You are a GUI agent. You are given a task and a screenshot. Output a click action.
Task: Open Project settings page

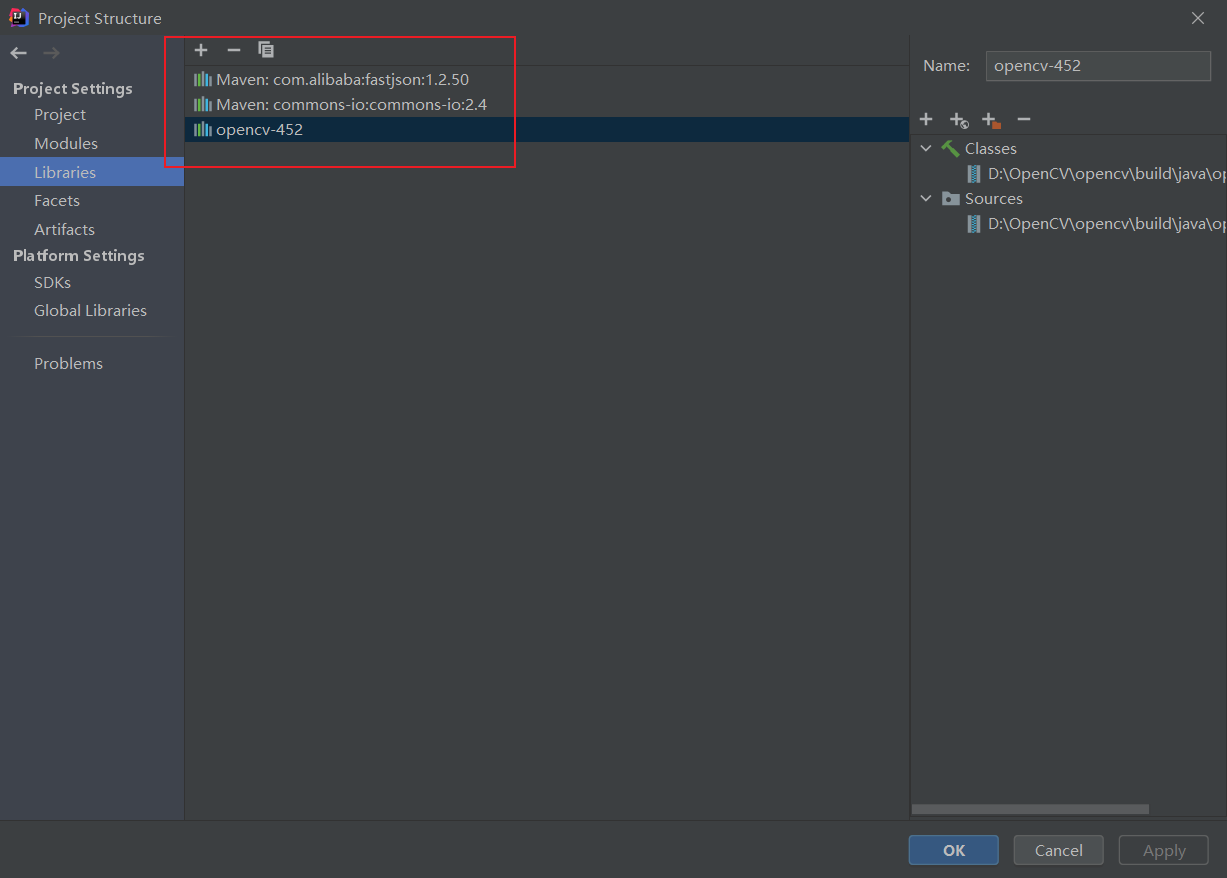[x=60, y=114]
